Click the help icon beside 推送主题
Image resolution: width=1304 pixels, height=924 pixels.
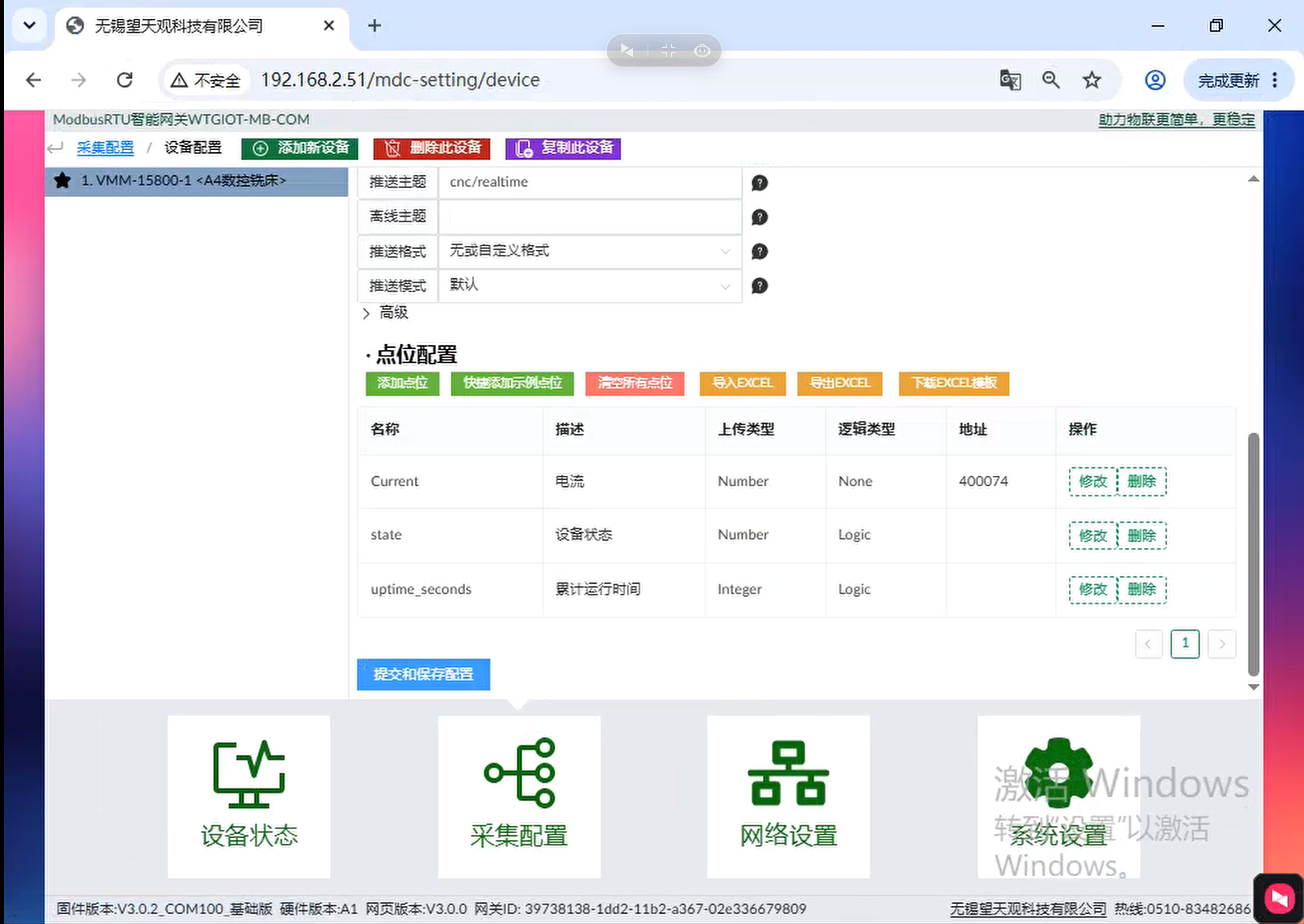(x=760, y=183)
